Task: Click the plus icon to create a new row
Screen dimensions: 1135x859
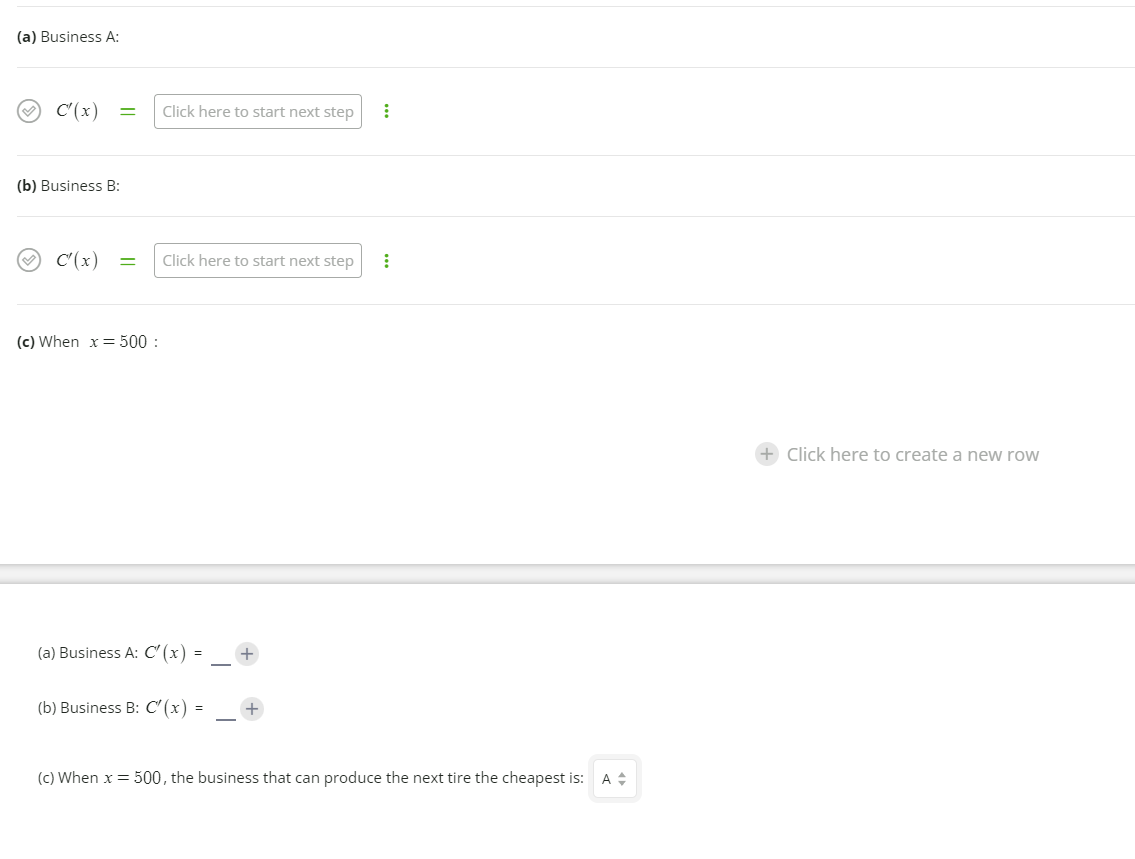Action: tap(766, 454)
